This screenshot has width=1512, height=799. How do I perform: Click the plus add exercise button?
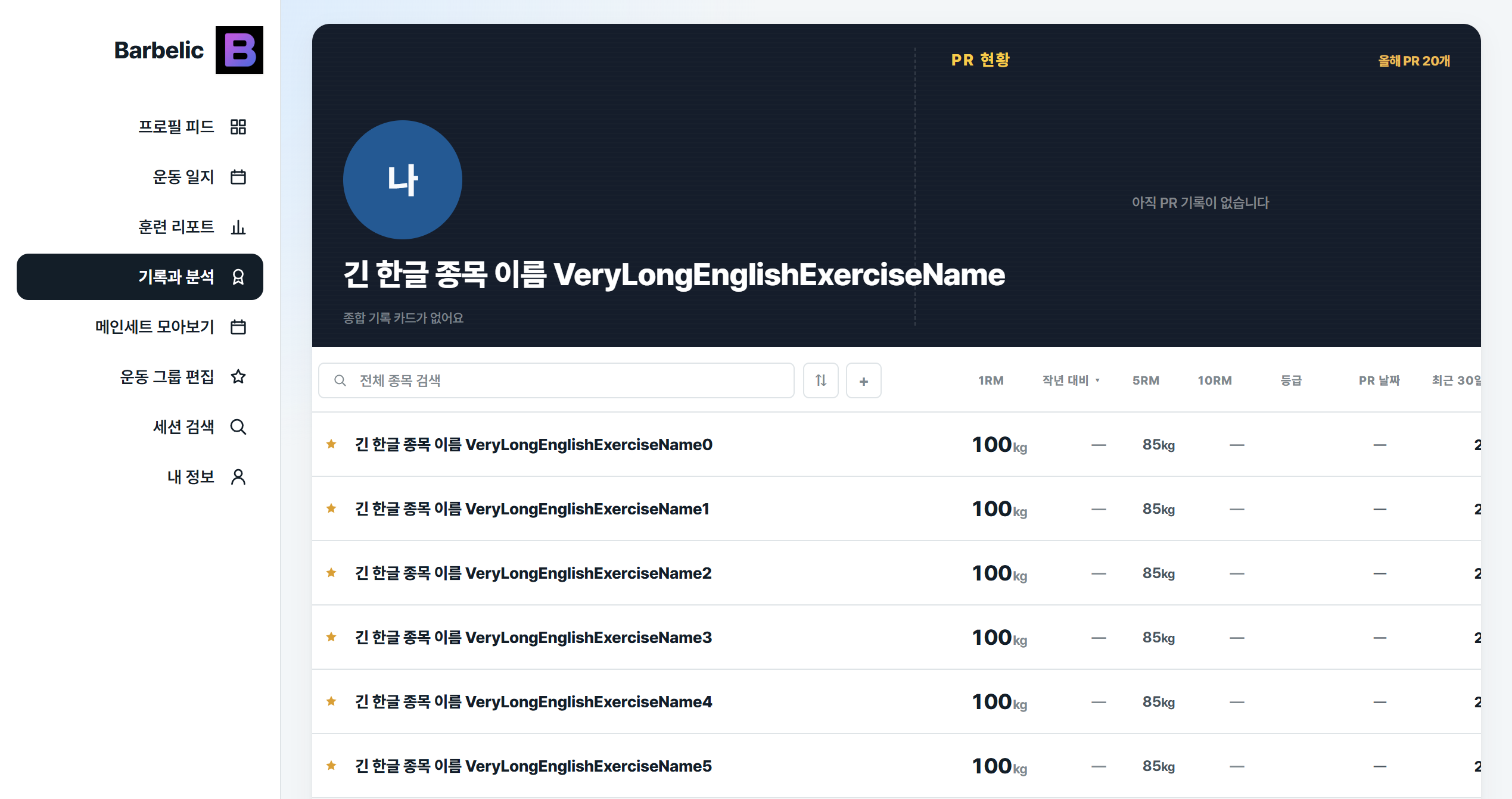(864, 380)
